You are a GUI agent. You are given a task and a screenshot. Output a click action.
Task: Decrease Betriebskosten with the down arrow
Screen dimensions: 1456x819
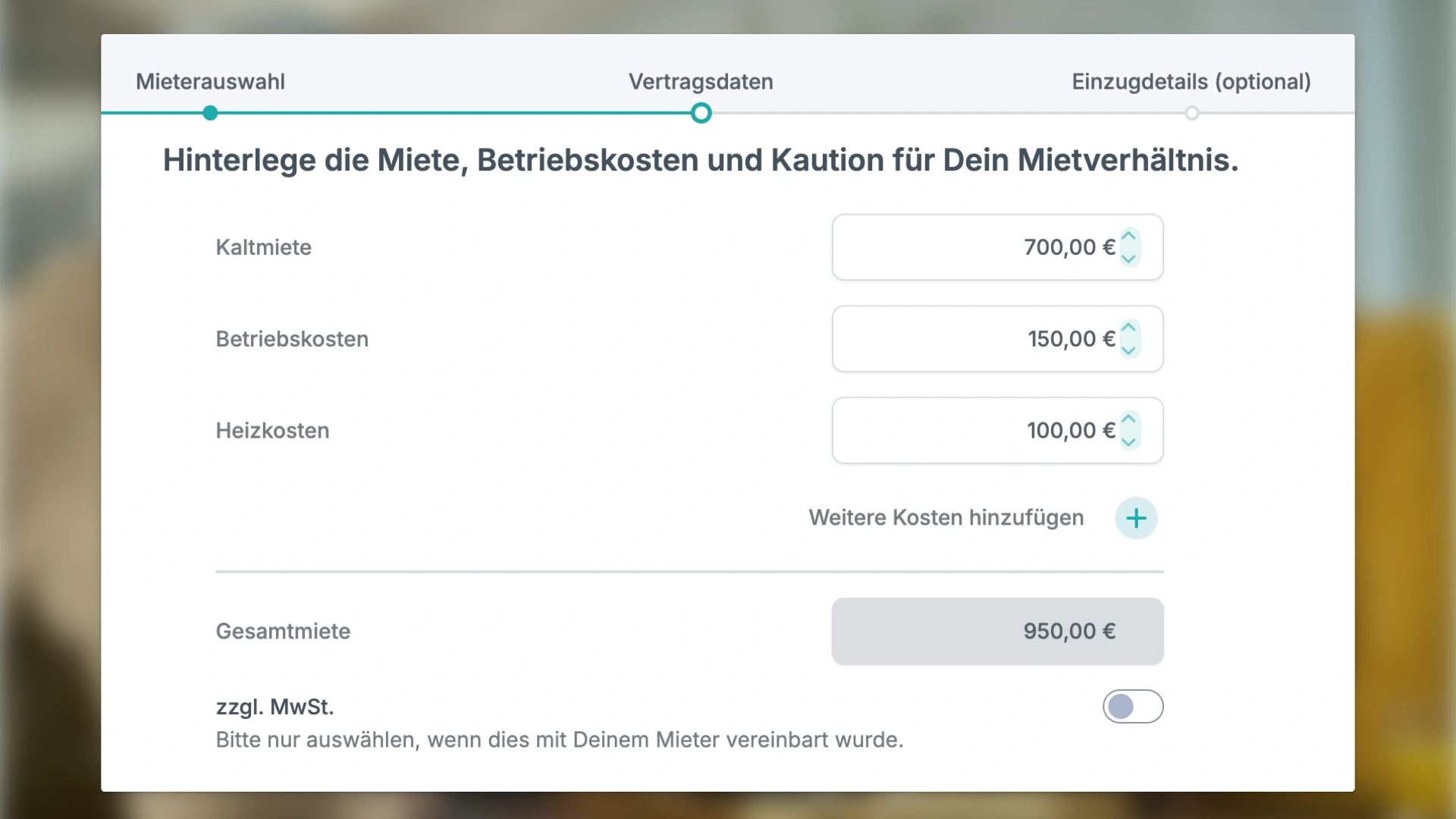[1128, 350]
